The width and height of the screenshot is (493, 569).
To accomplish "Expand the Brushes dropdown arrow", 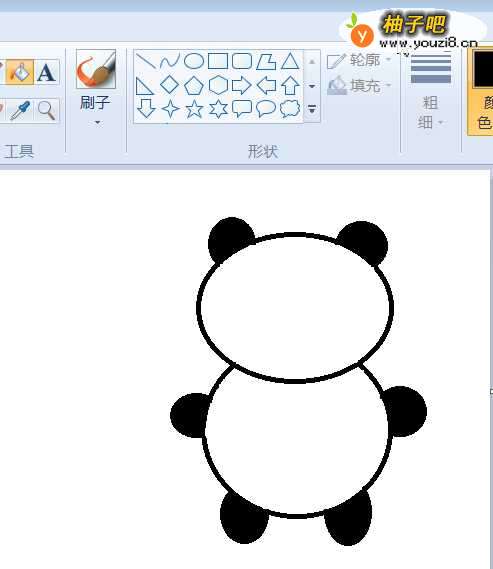I will pos(97,123).
